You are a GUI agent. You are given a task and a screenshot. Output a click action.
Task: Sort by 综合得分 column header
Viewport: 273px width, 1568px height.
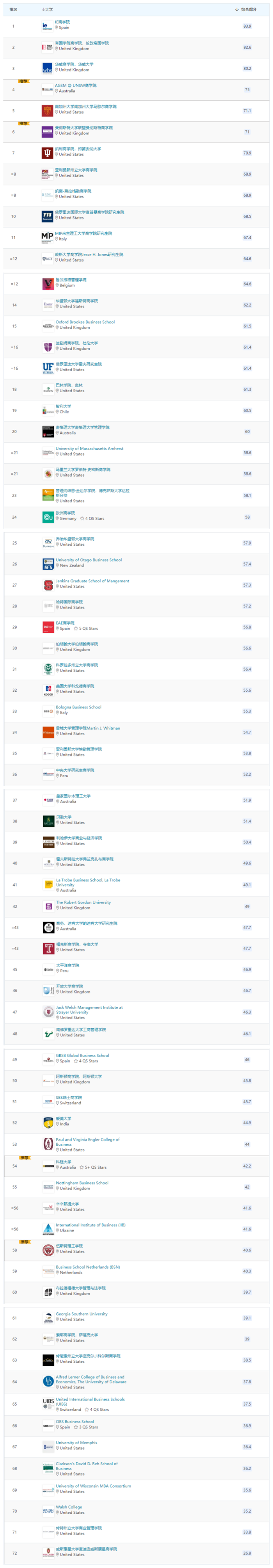(x=246, y=9)
